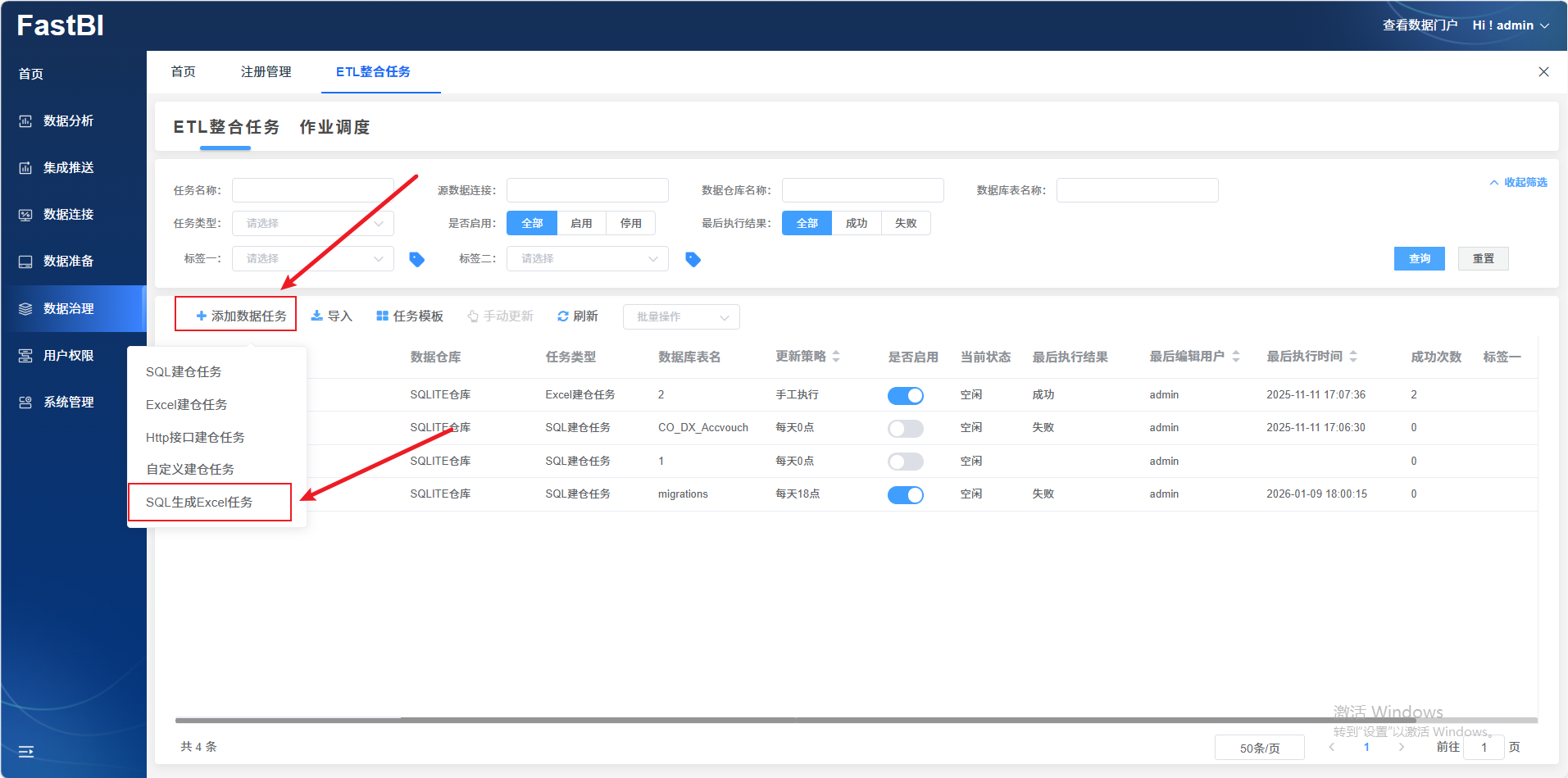Open the 用户权限 sidebar section
The image size is (1568, 778).
tap(68, 356)
